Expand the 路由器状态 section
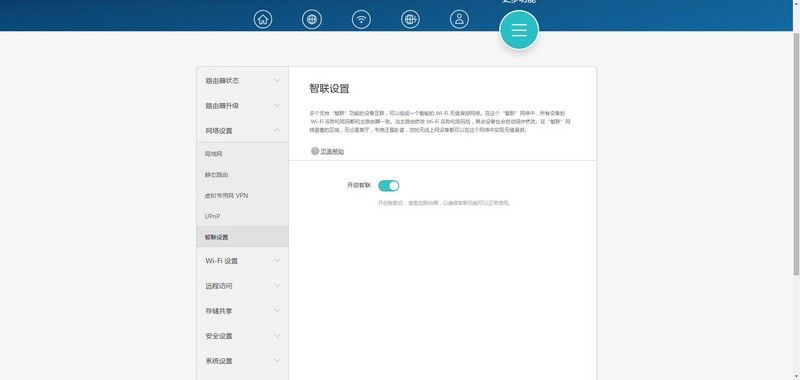 pos(242,81)
